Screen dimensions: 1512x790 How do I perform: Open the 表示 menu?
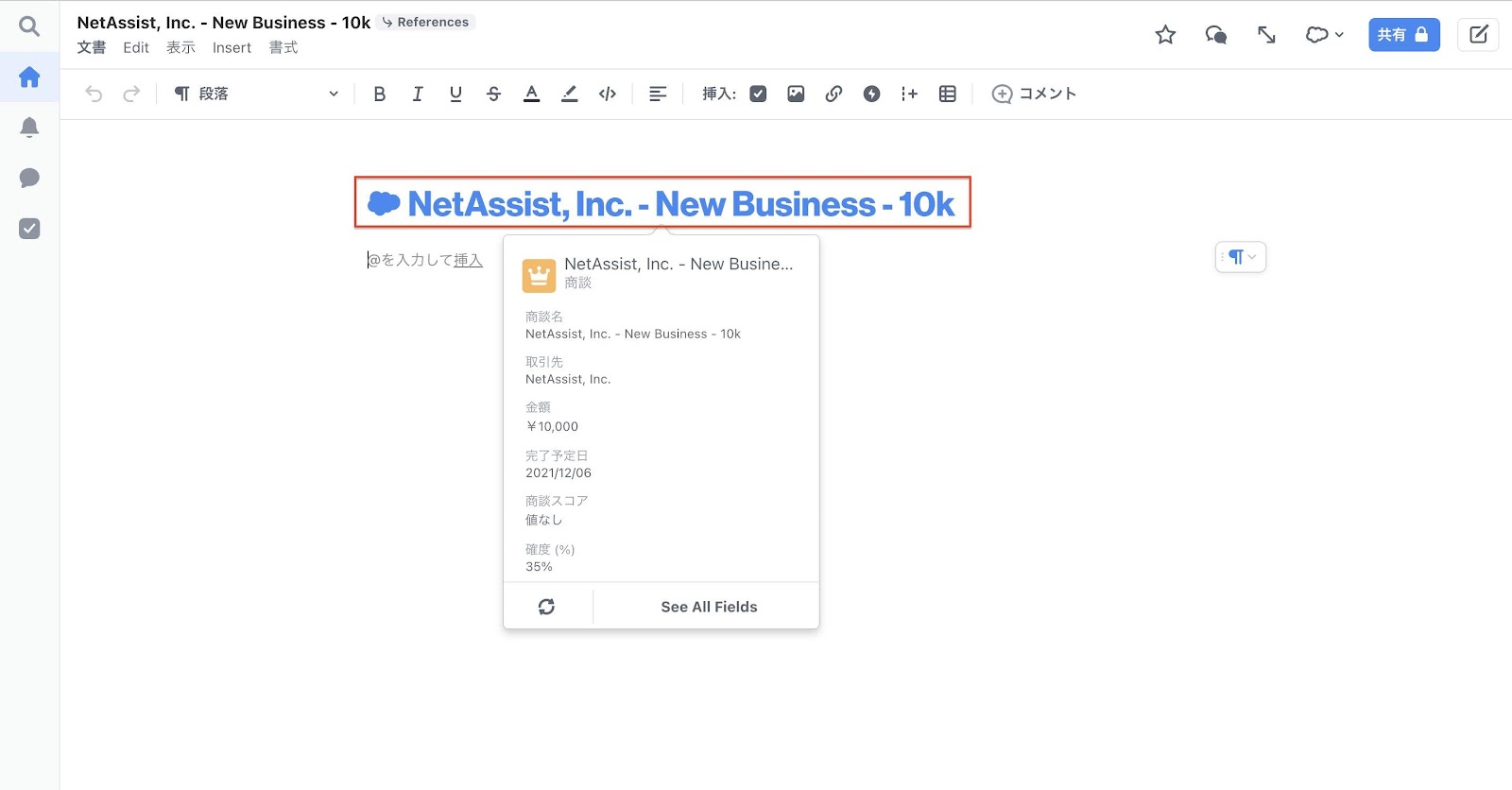(x=180, y=47)
